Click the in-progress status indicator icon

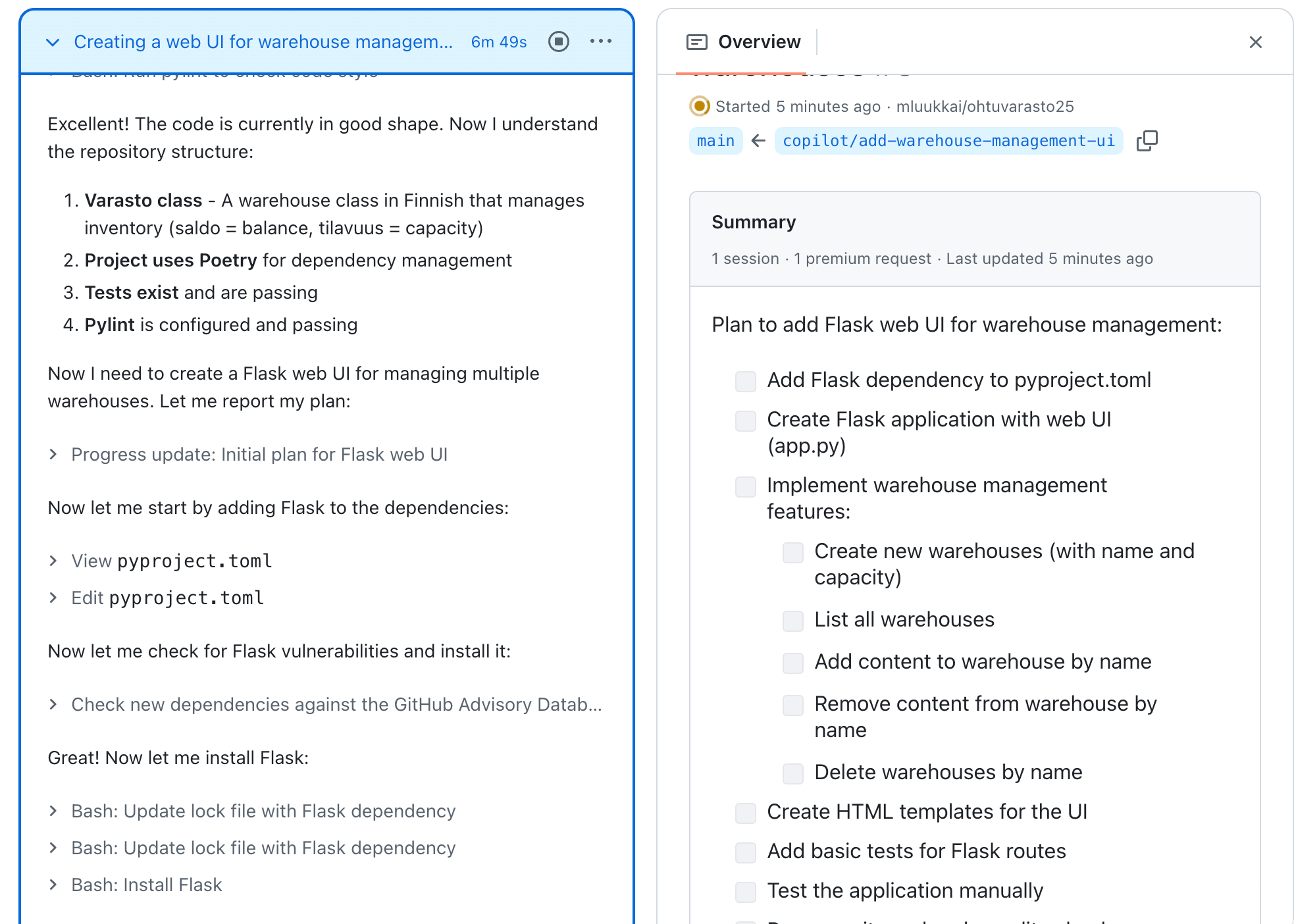tap(699, 106)
